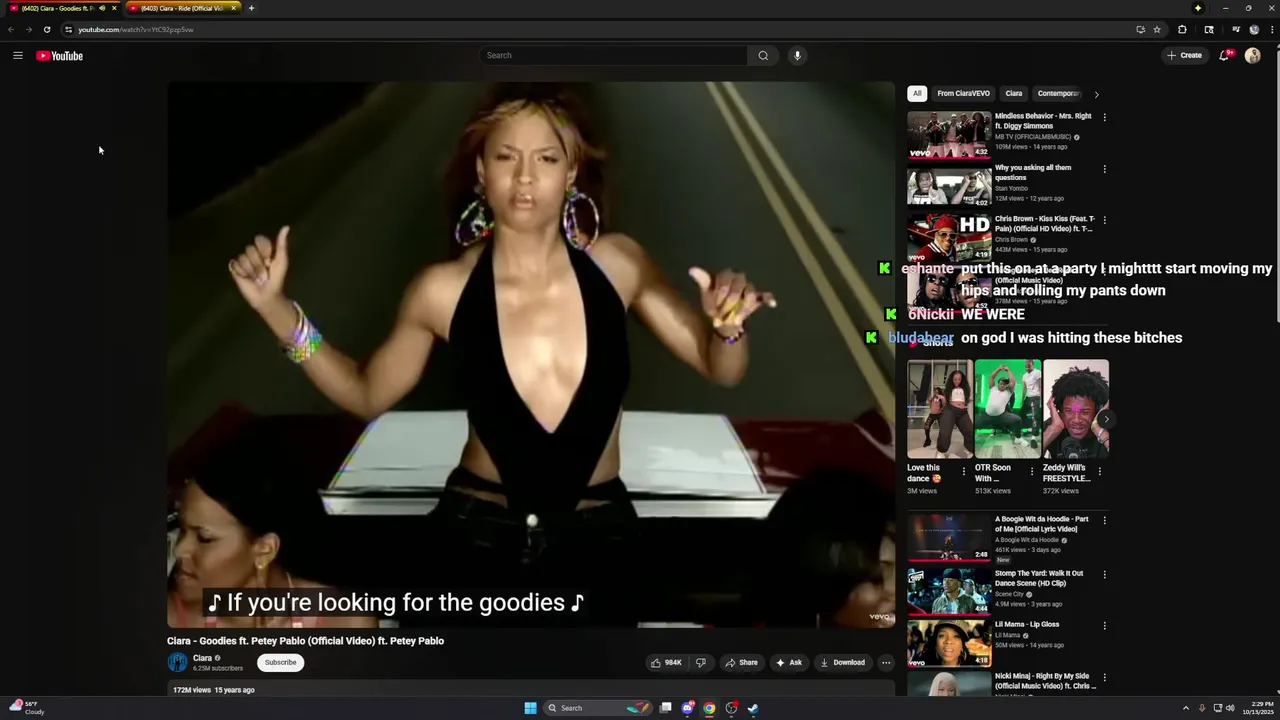Select the Ciara filter chip
This screenshot has height=720, width=1280.
point(1014,94)
